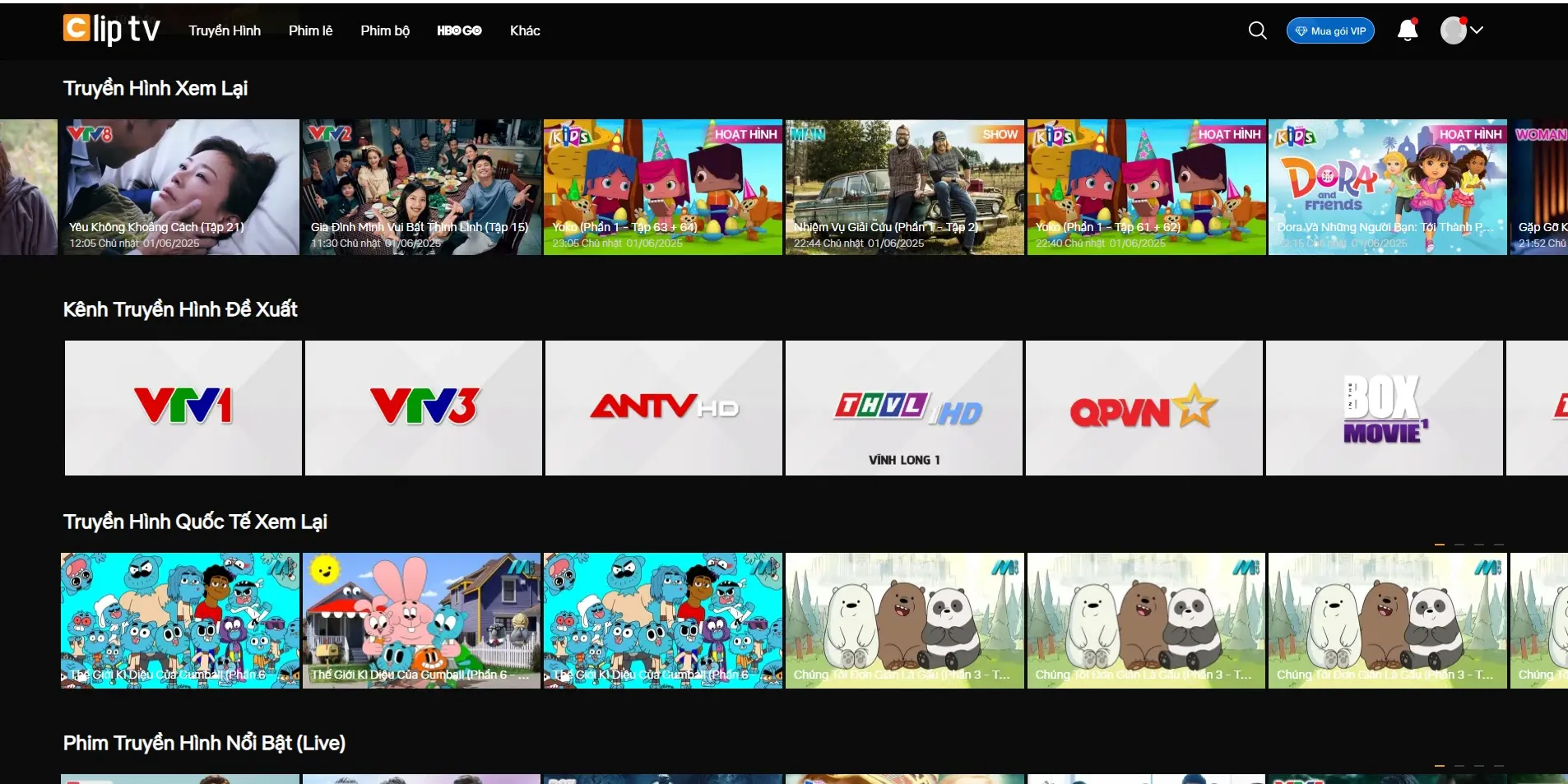Expand the account dropdown chevron
This screenshot has height=784, width=1568.
(1477, 30)
